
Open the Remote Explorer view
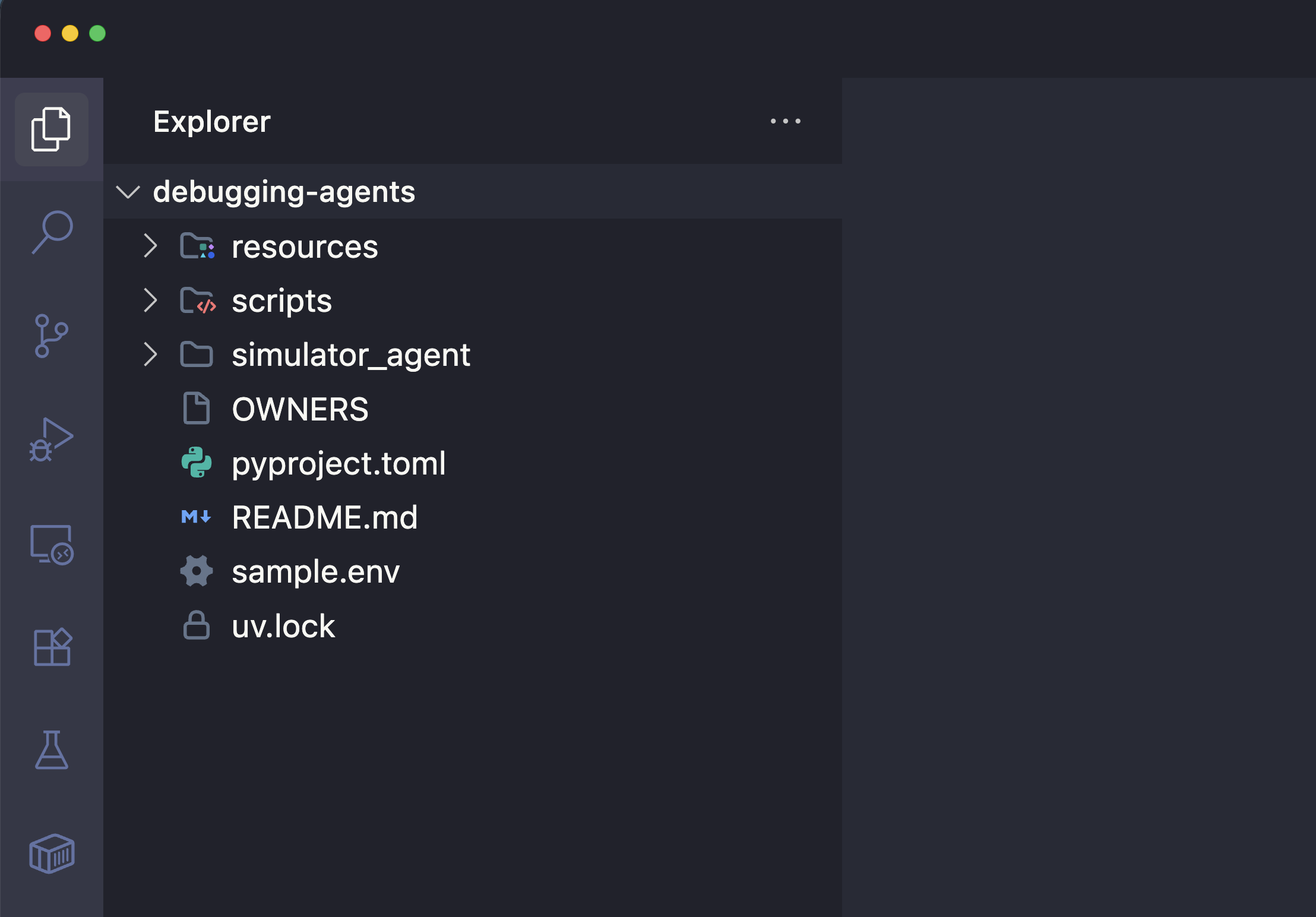(51, 544)
